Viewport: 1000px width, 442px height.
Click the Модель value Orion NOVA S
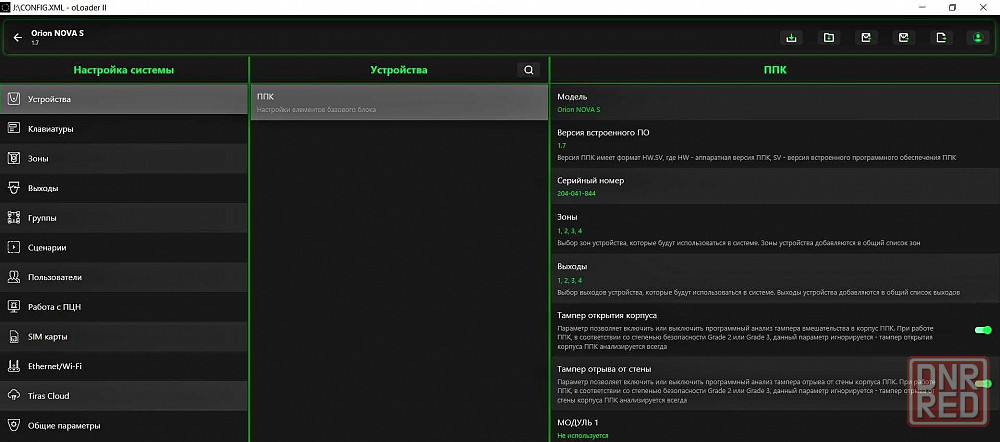(578, 110)
